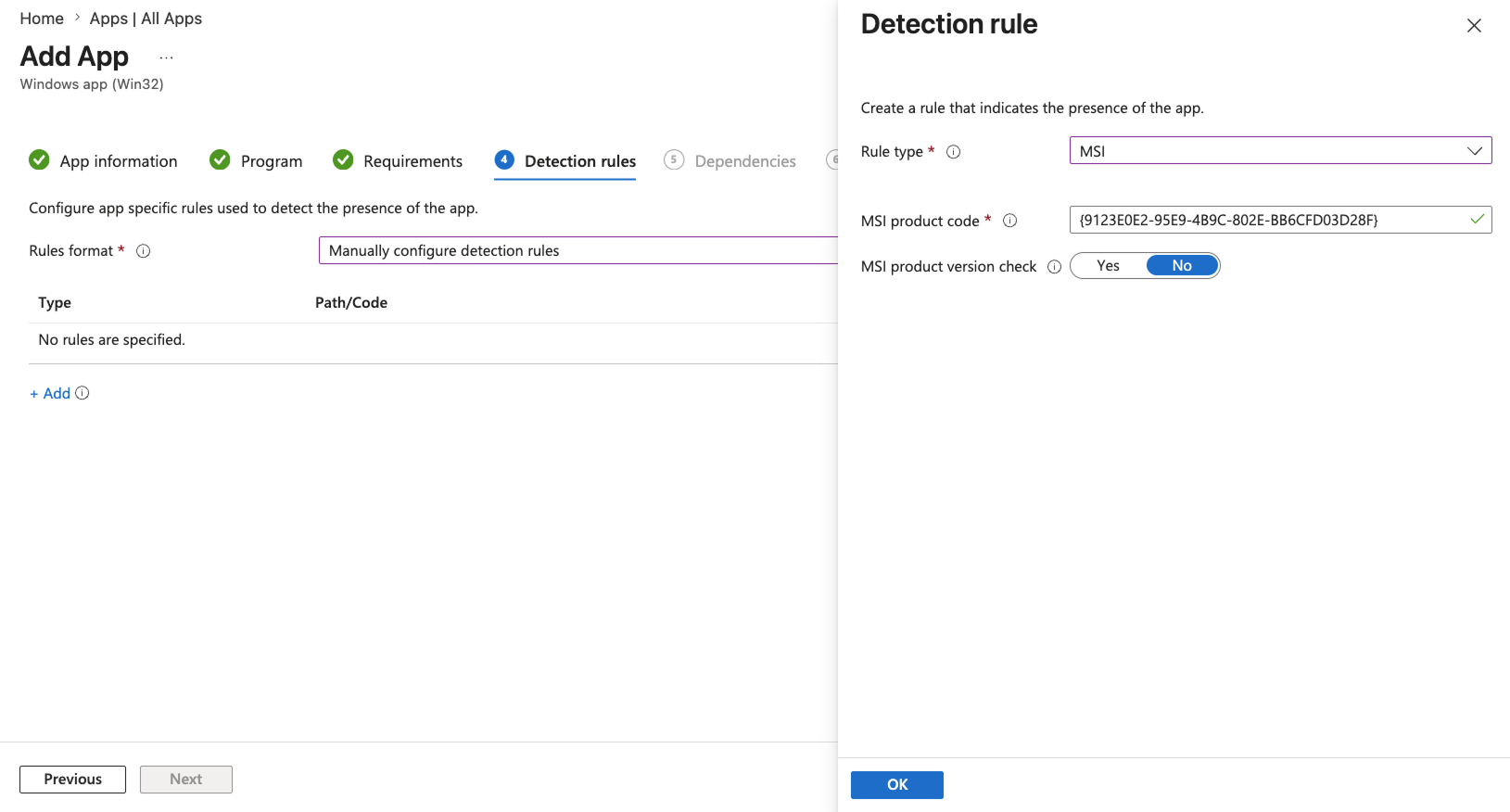Click the step 5 circle icon
The height and width of the screenshot is (812, 1510).
tap(674, 159)
